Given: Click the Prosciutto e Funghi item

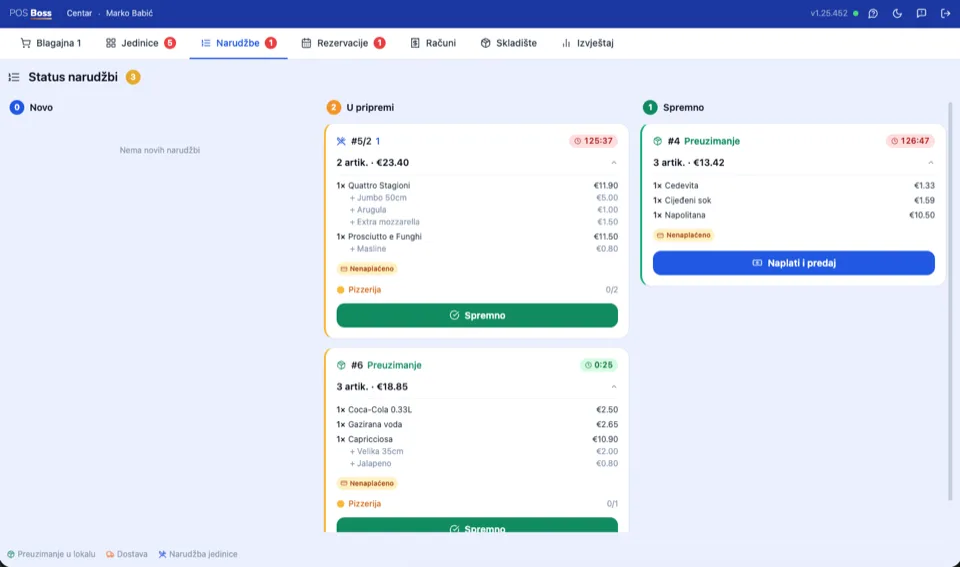Looking at the screenshot, I should (477, 236).
